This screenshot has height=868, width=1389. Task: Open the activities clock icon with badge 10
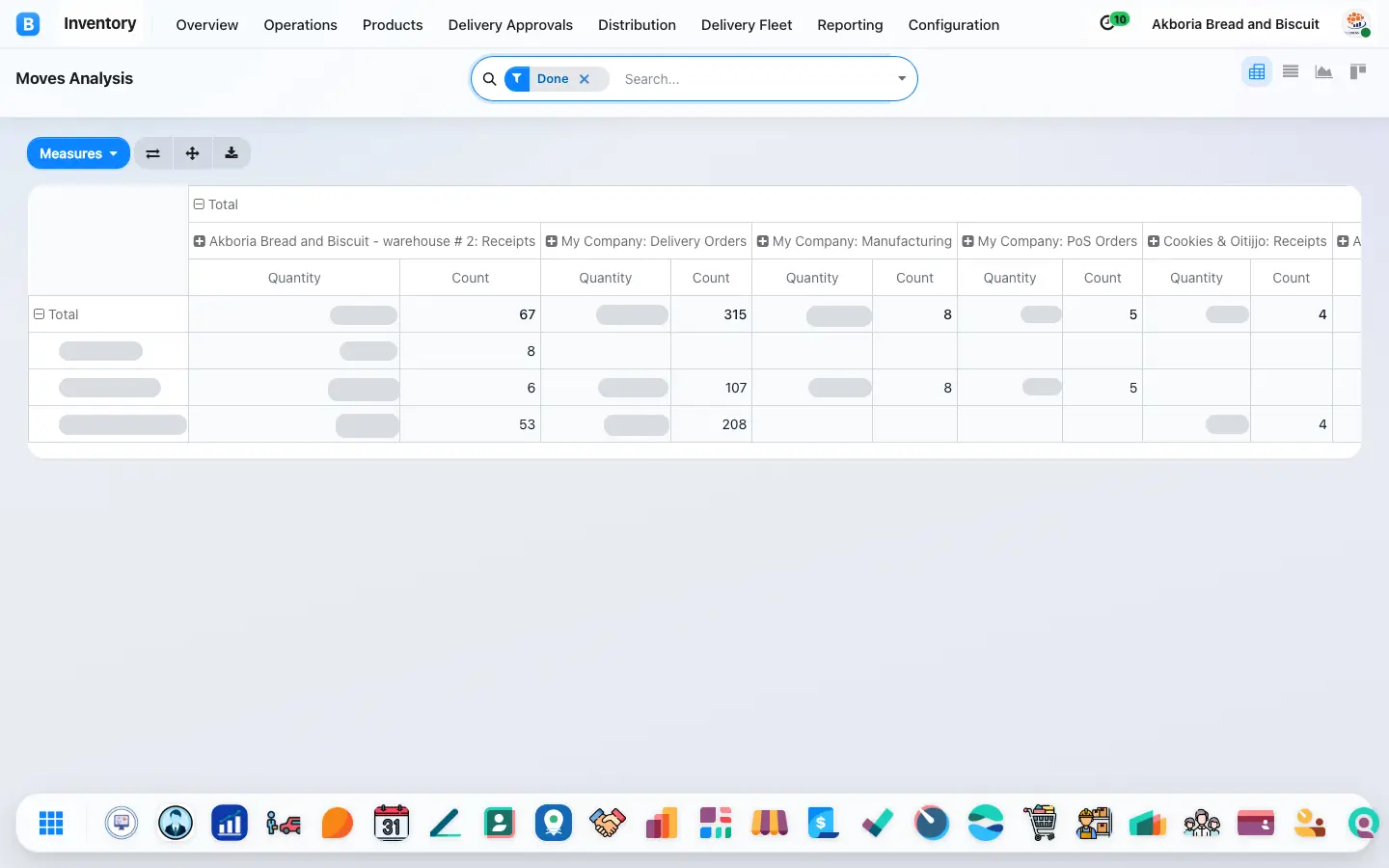pos(1114,21)
